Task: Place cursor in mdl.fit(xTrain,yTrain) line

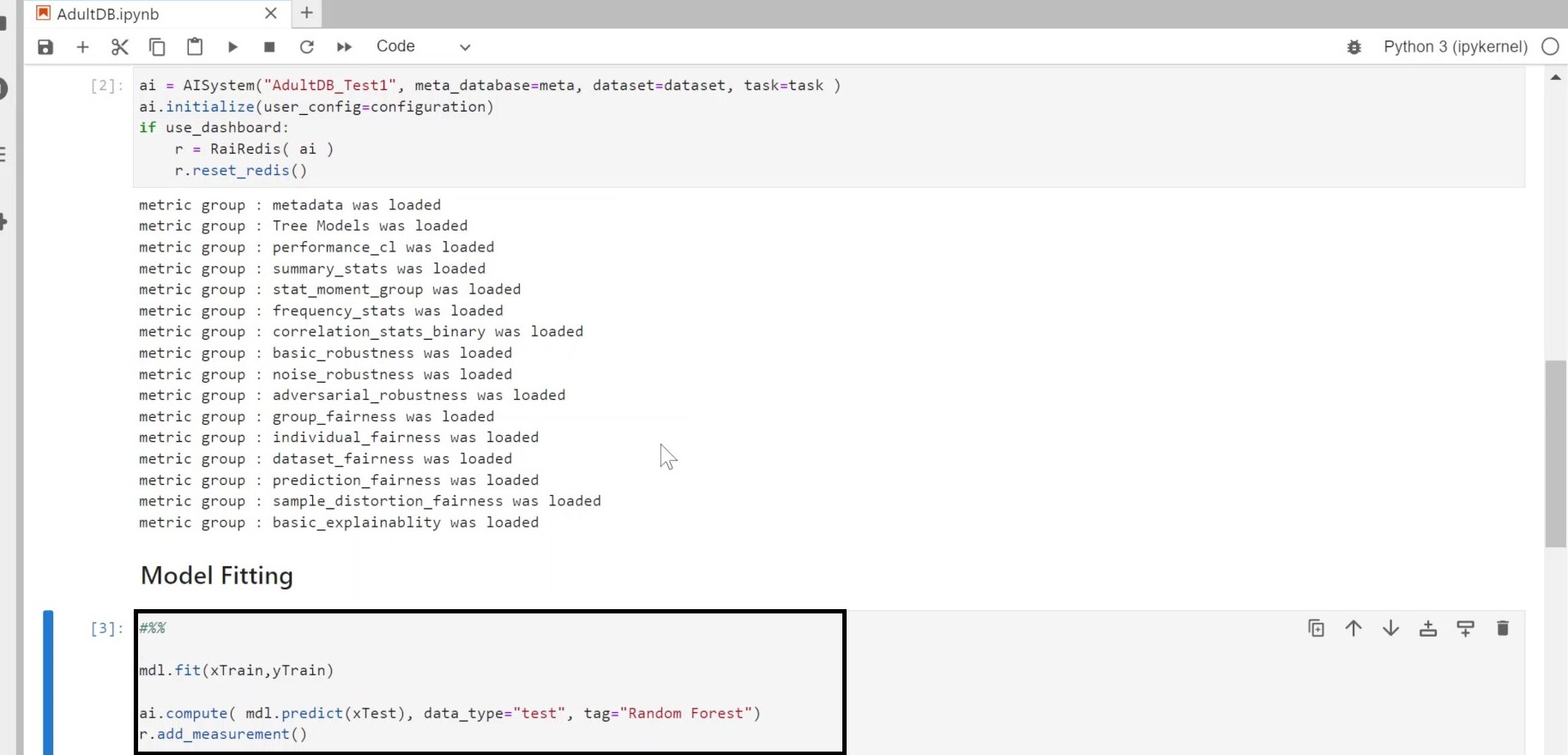Action: pyautogui.click(x=237, y=670)
